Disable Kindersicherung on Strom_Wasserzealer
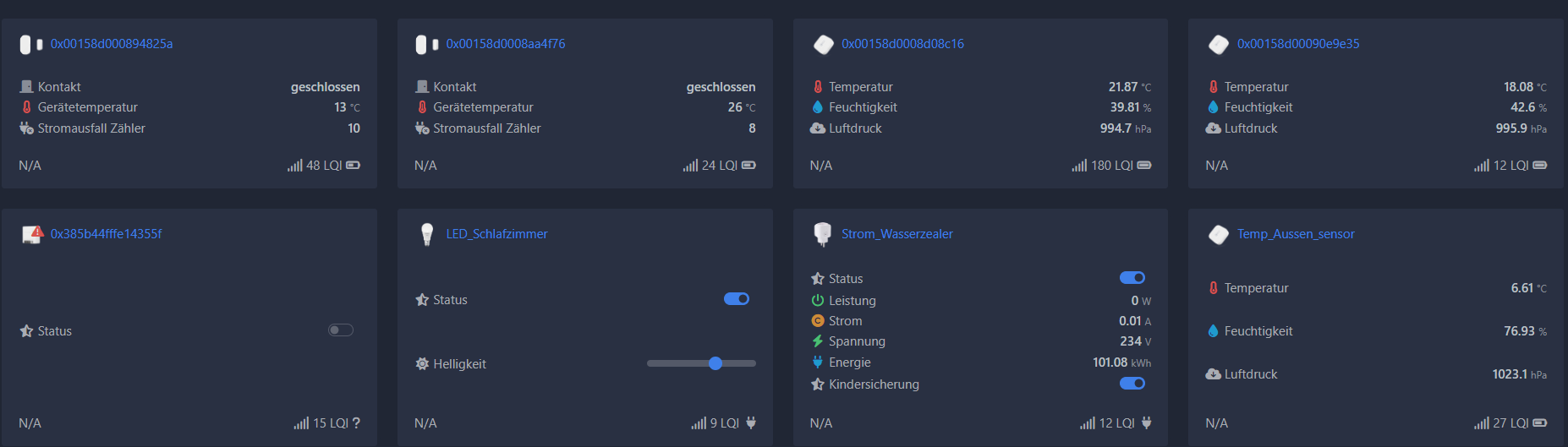 [x=1132, y=384]
